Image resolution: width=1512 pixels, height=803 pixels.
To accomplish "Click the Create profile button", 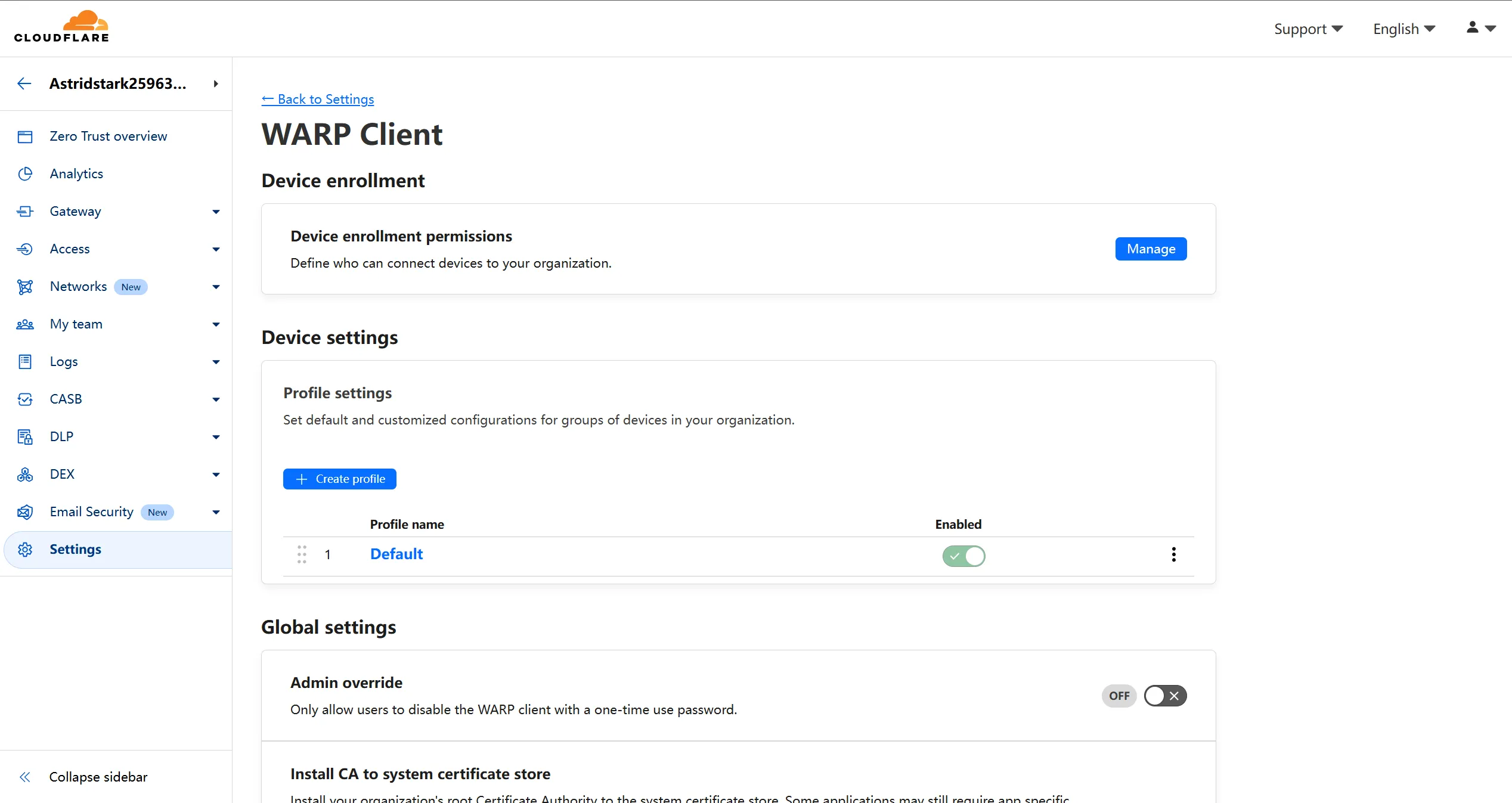I will pos(339,478).
